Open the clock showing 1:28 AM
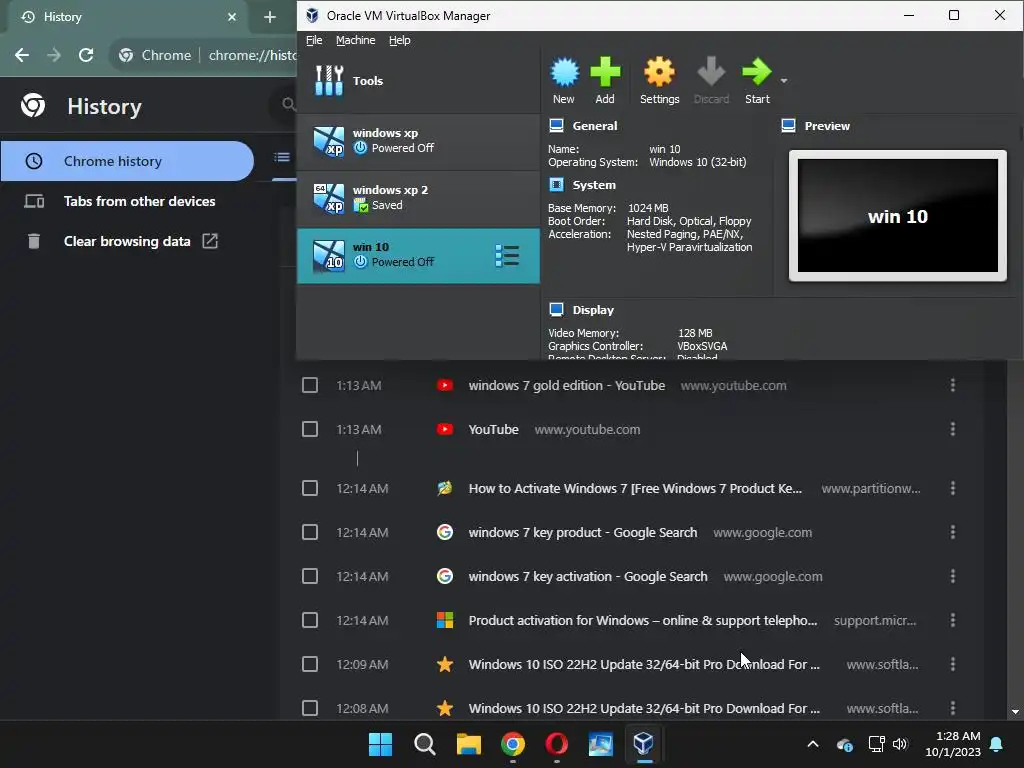The width and height of the screenshot is (1024, 768). point(953,744)
